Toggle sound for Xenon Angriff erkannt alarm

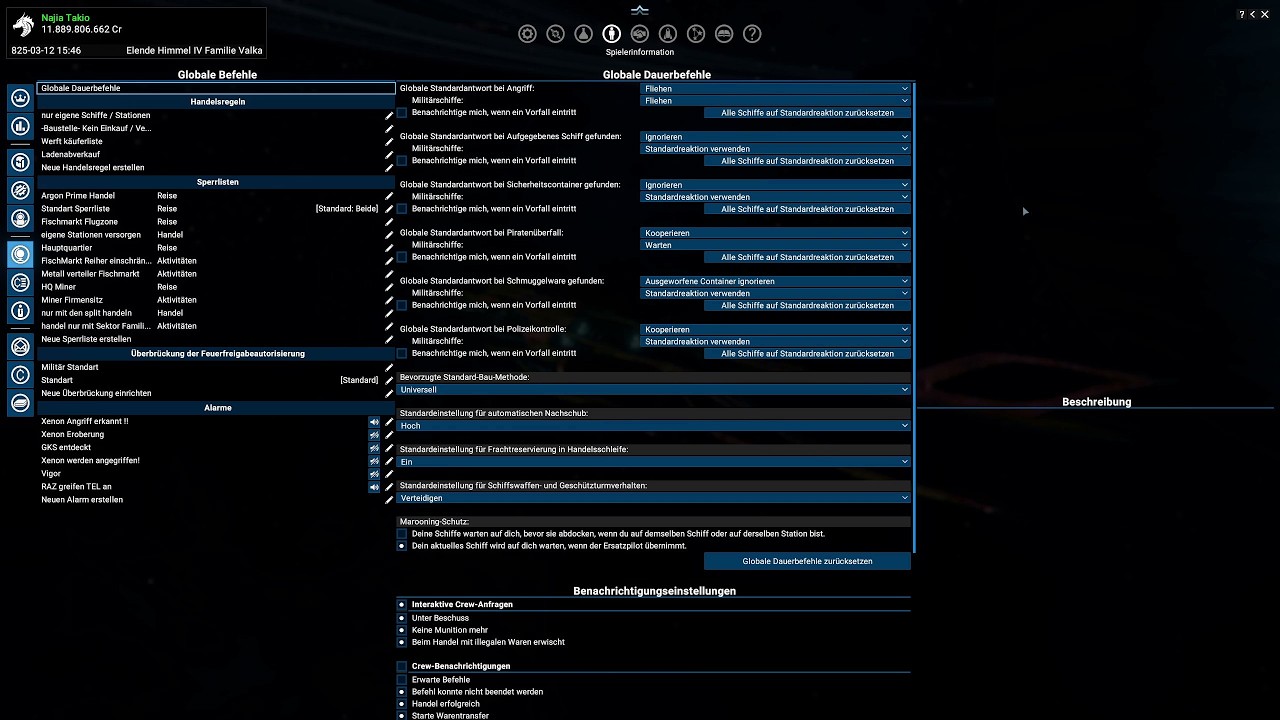click(x=374, y=422)
